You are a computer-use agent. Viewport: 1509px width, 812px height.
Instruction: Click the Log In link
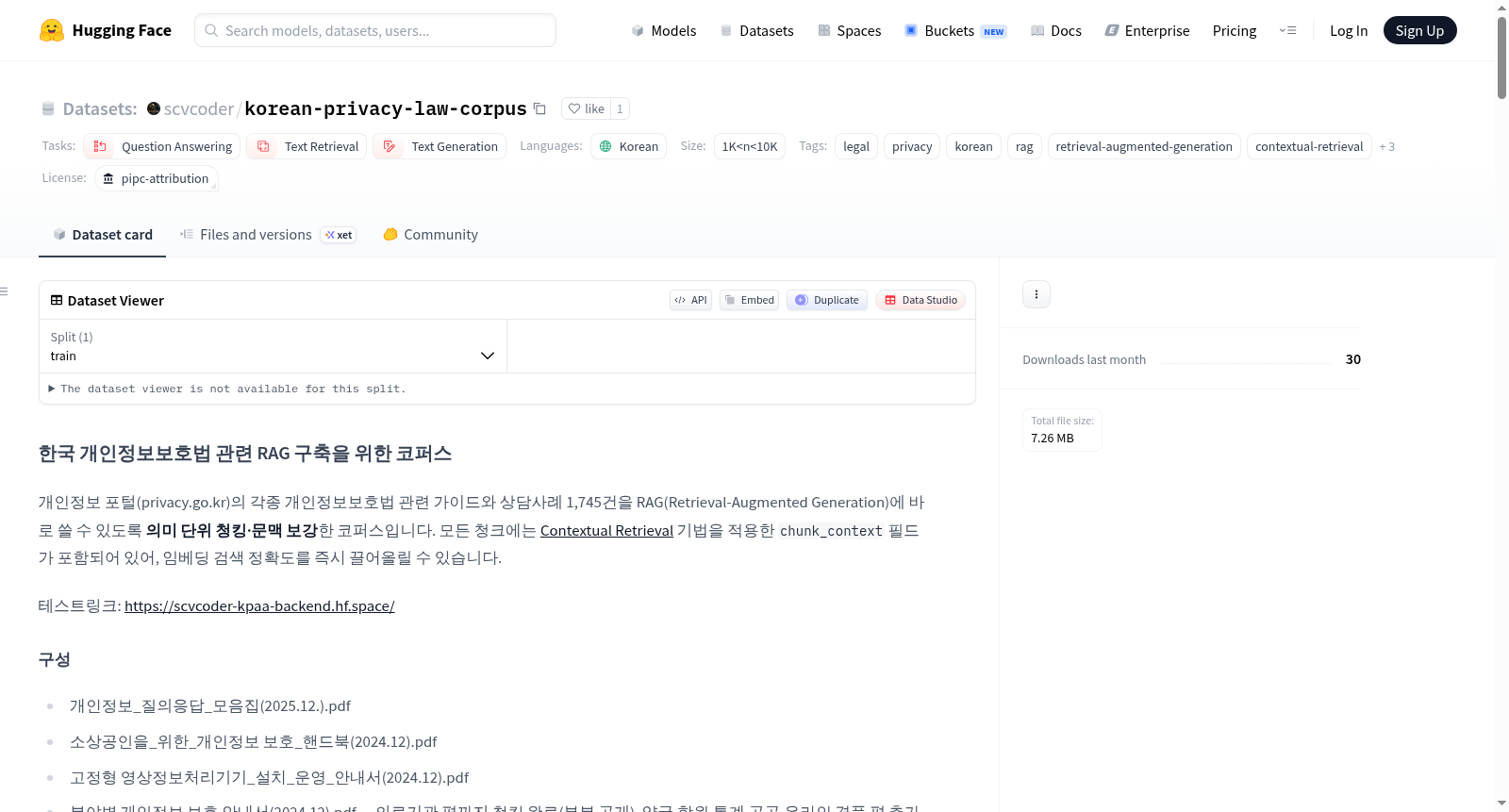pos(1349,31)
